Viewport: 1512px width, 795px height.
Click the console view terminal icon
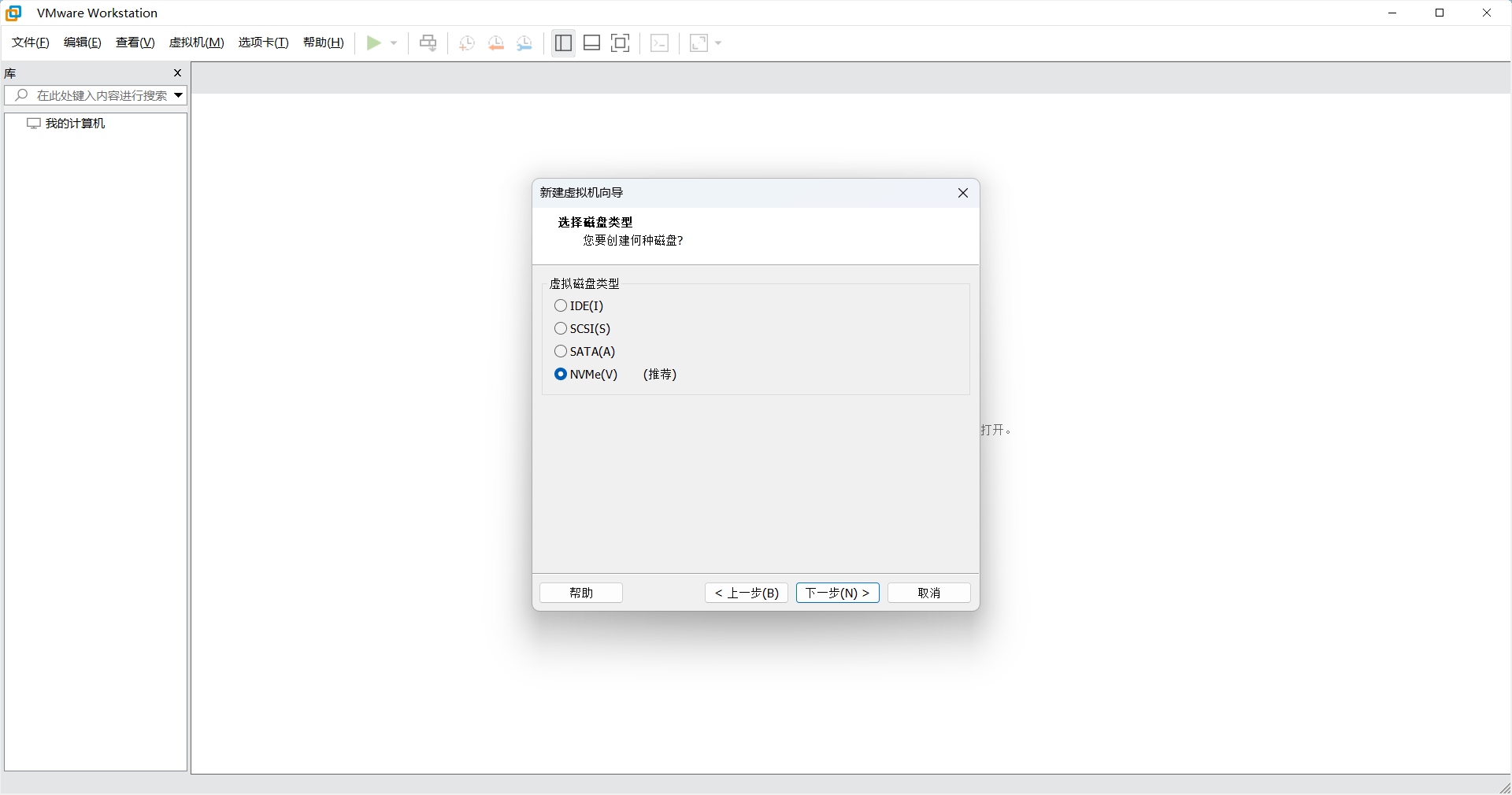(660, 43)
